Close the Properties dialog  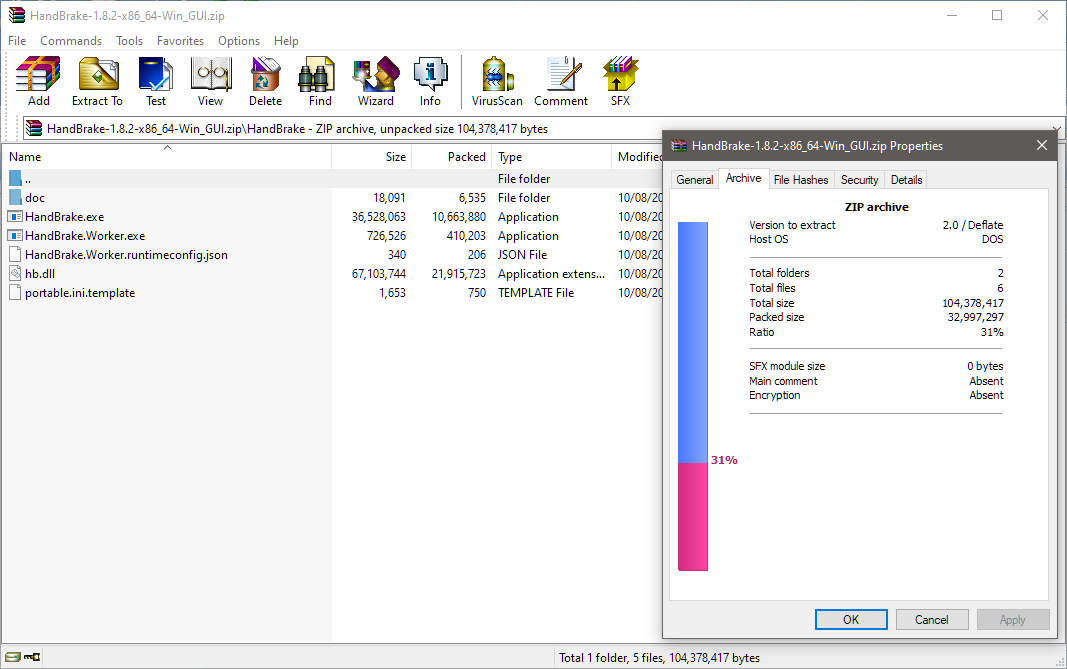pos(1042,146)
